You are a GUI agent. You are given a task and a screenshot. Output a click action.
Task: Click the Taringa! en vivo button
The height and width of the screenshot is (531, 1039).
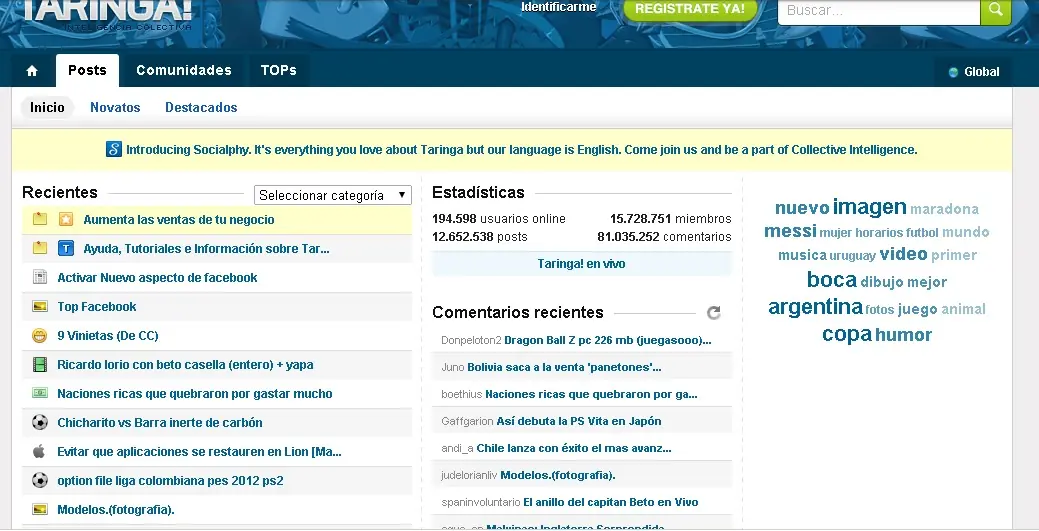tap(581, 264)
